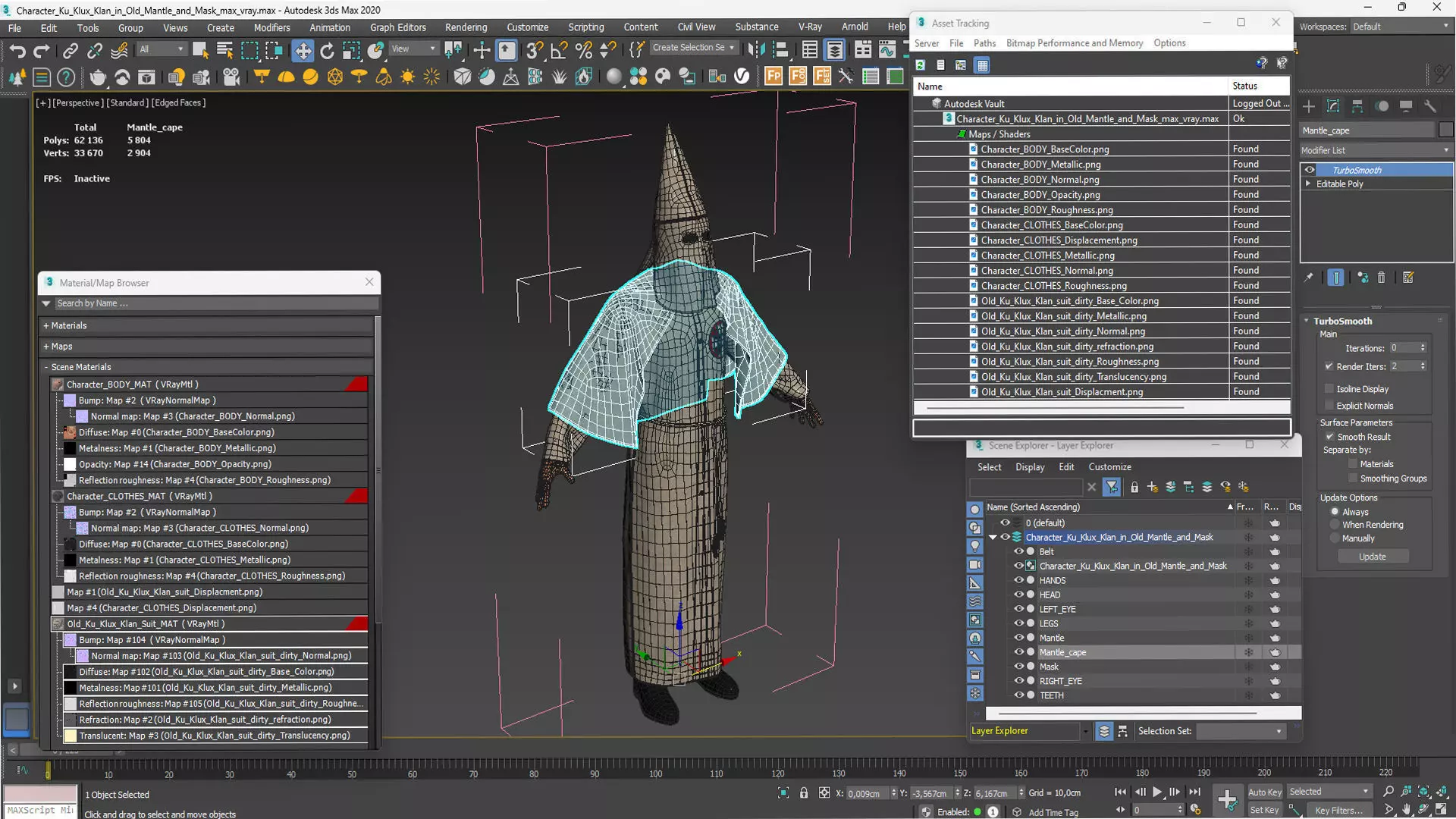Toggle pin stack icon in modifier panel
The height and width of the screenshot is (819, 1456).
(x=1308, y=278)
